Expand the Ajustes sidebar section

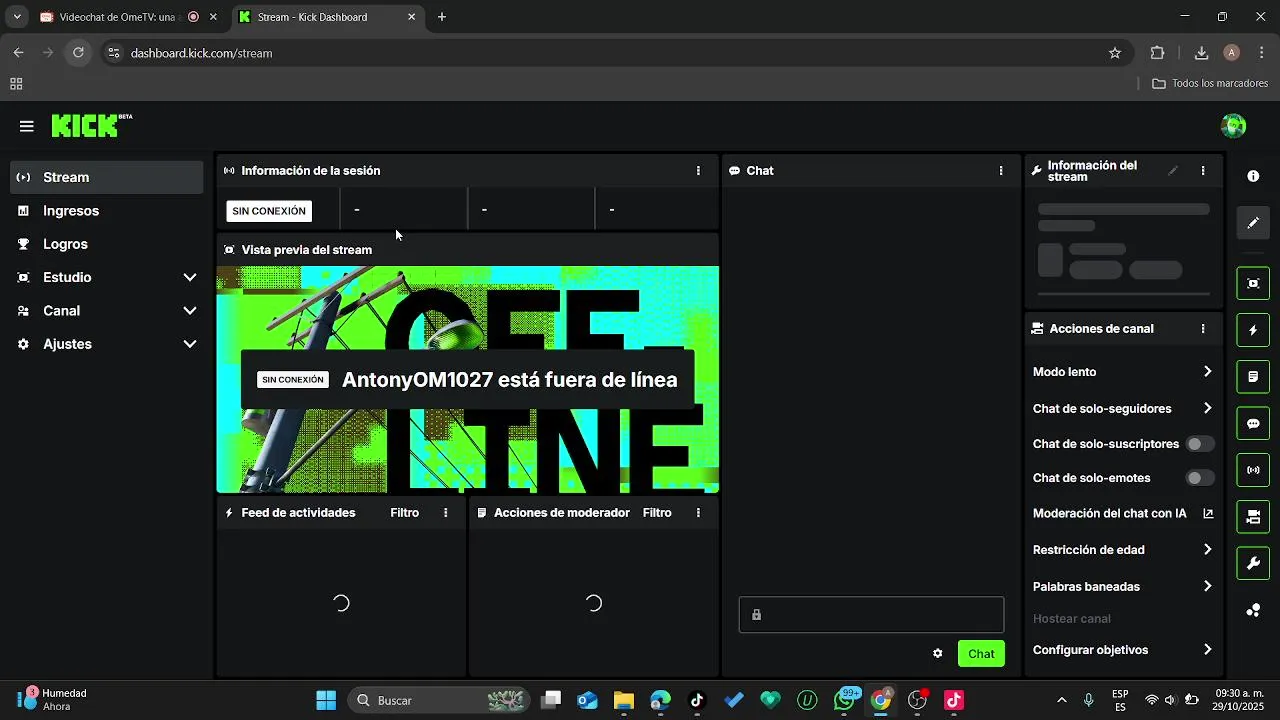click(x=107, y=344)
